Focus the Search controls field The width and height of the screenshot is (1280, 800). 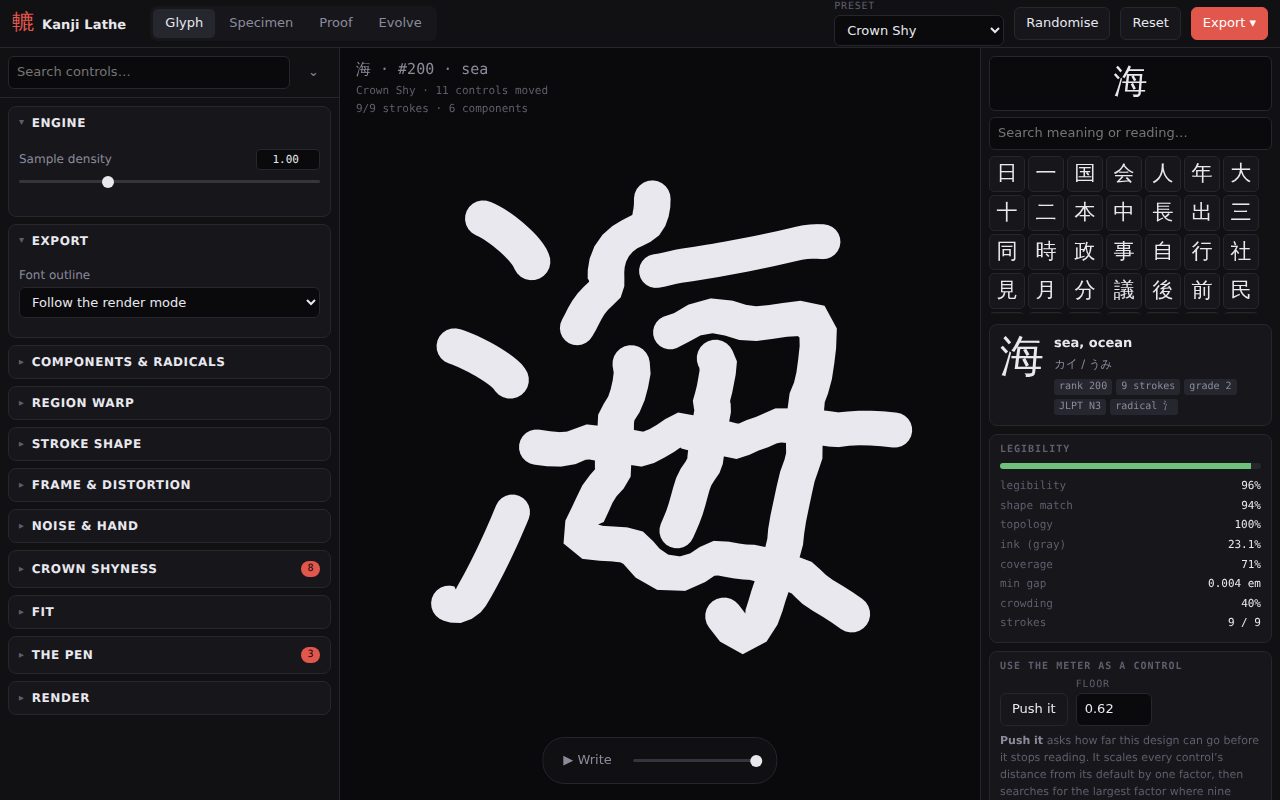149,72
